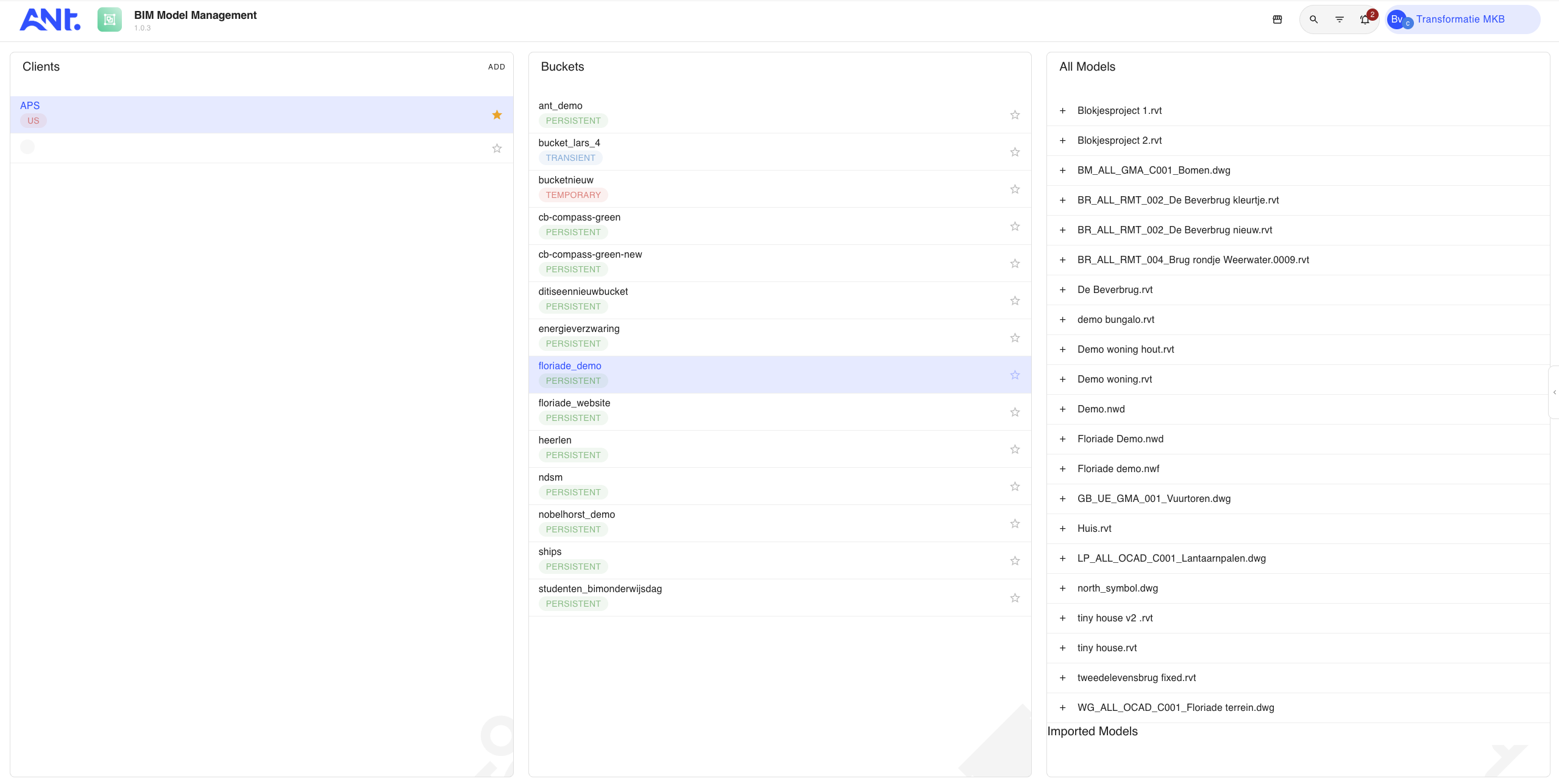This screenshot has height=784, width=1559.
Task: Favorite the empty second client row star
Action: (x=497, y=148)
